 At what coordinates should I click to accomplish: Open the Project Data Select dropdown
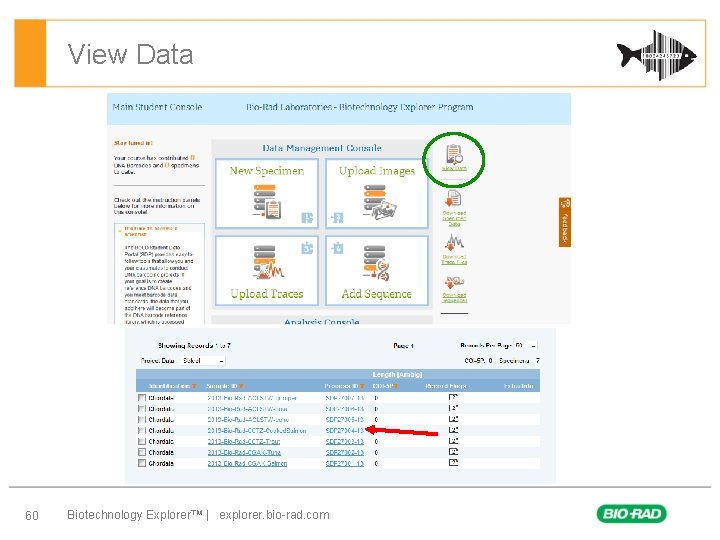click(202, 361)
